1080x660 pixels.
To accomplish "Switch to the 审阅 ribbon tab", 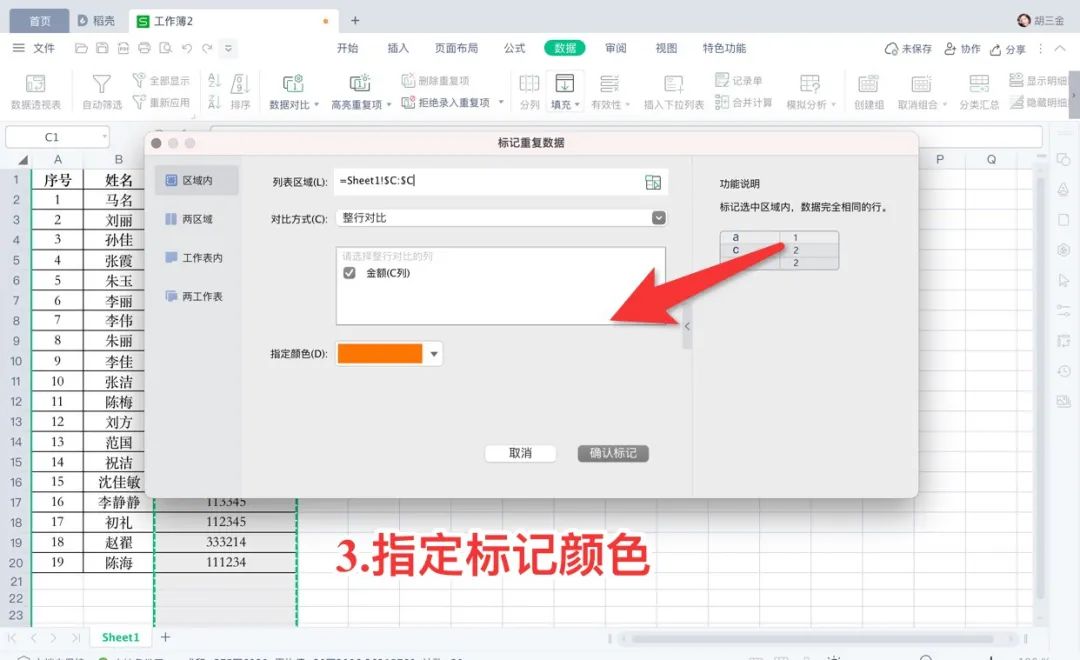I will point(616,48).
